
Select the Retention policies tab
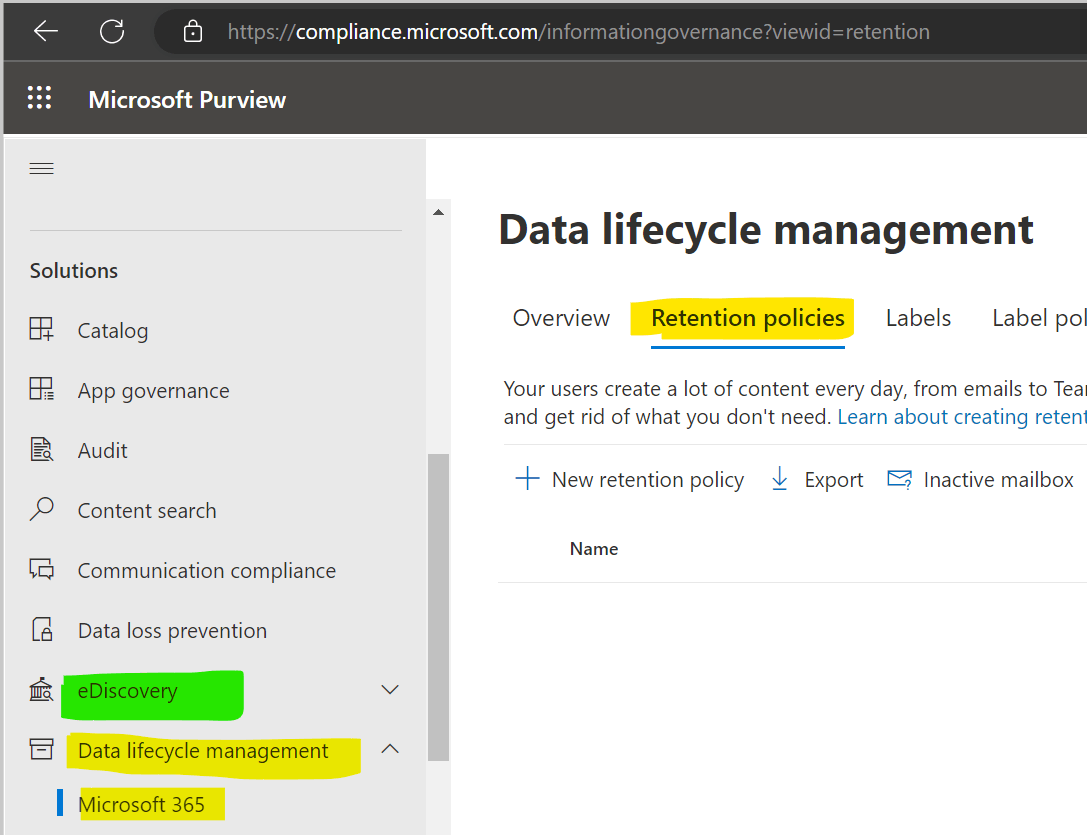pyautogui.click(x=747, y=318)
